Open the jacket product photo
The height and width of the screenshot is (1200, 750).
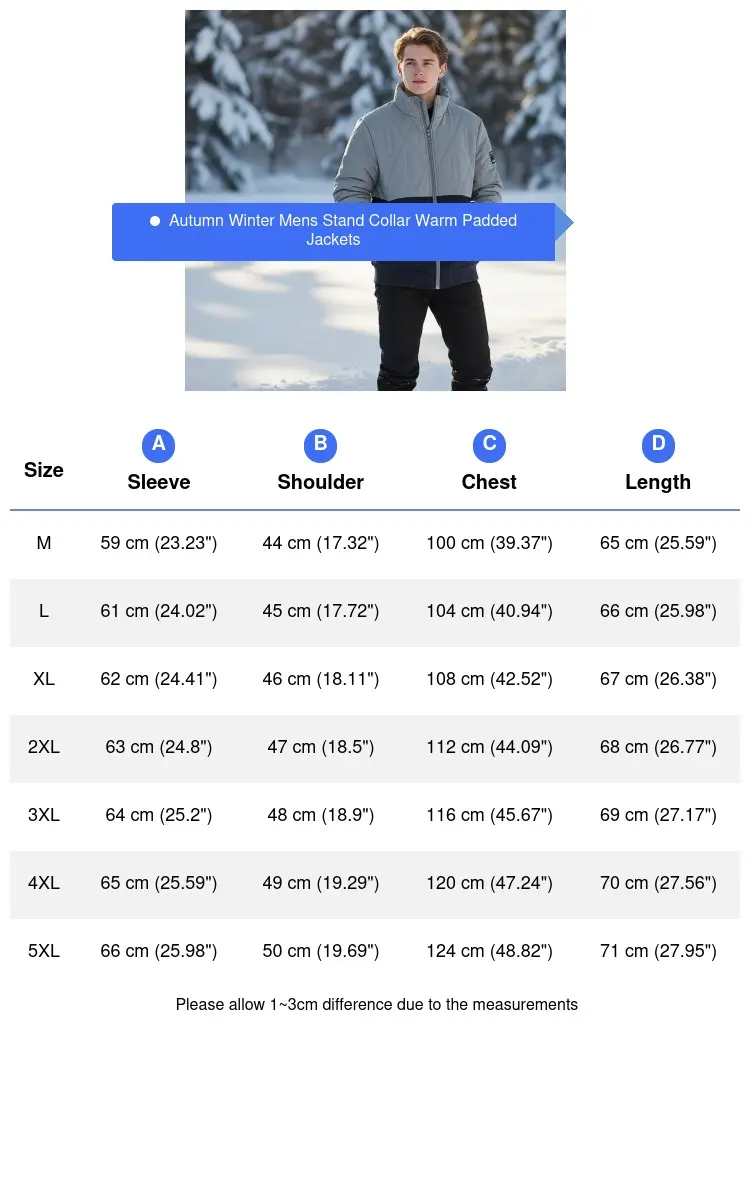(375, 200)
